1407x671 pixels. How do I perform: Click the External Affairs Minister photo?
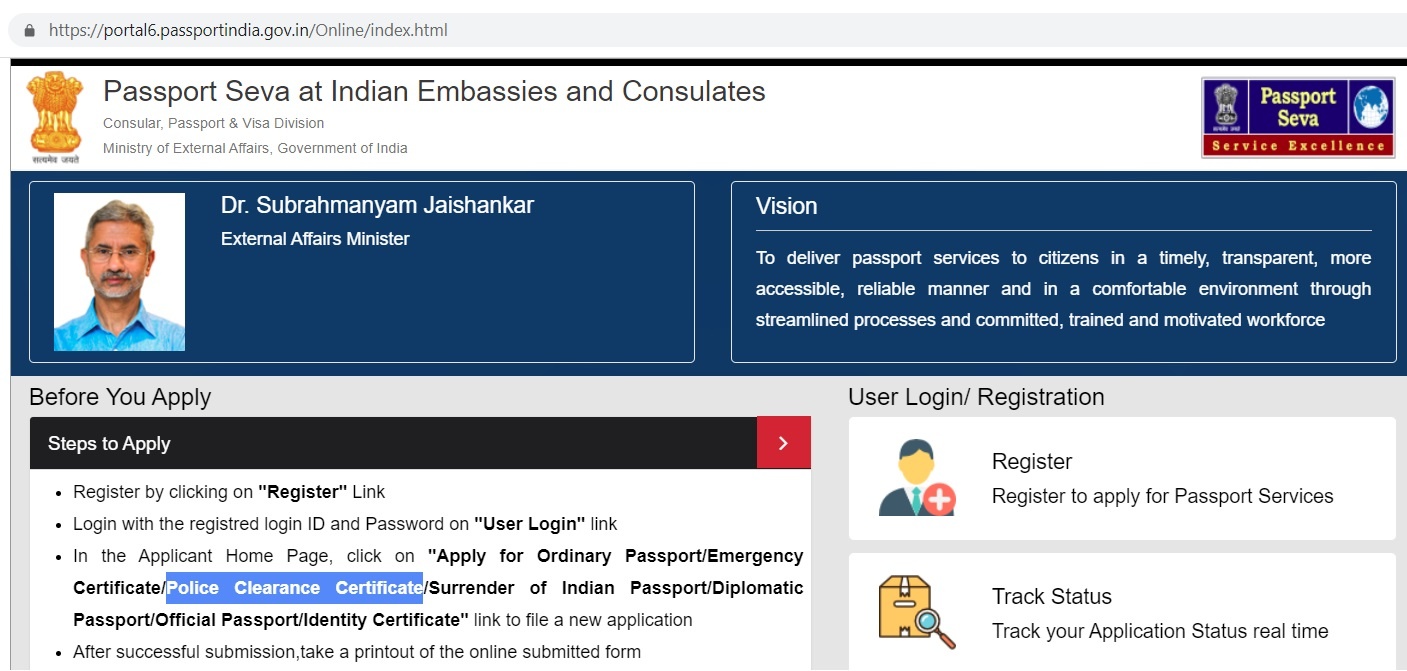[119, 272]
